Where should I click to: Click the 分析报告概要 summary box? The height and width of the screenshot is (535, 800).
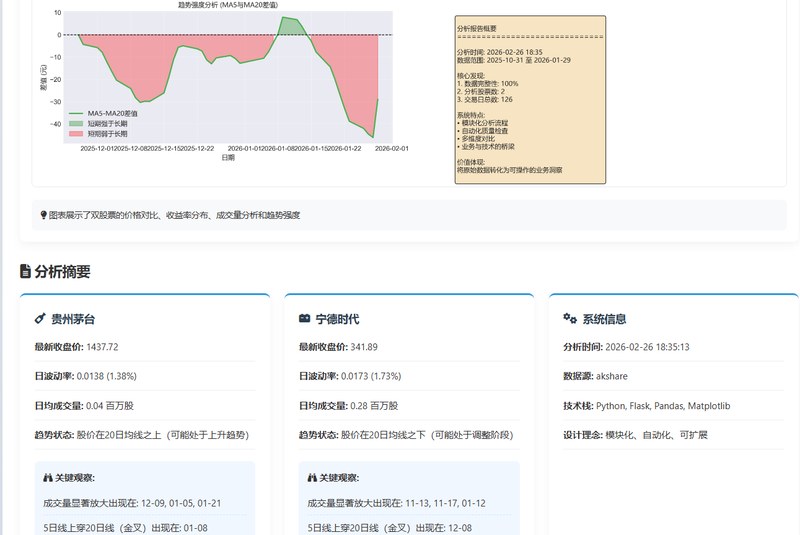tap(530, 100)
